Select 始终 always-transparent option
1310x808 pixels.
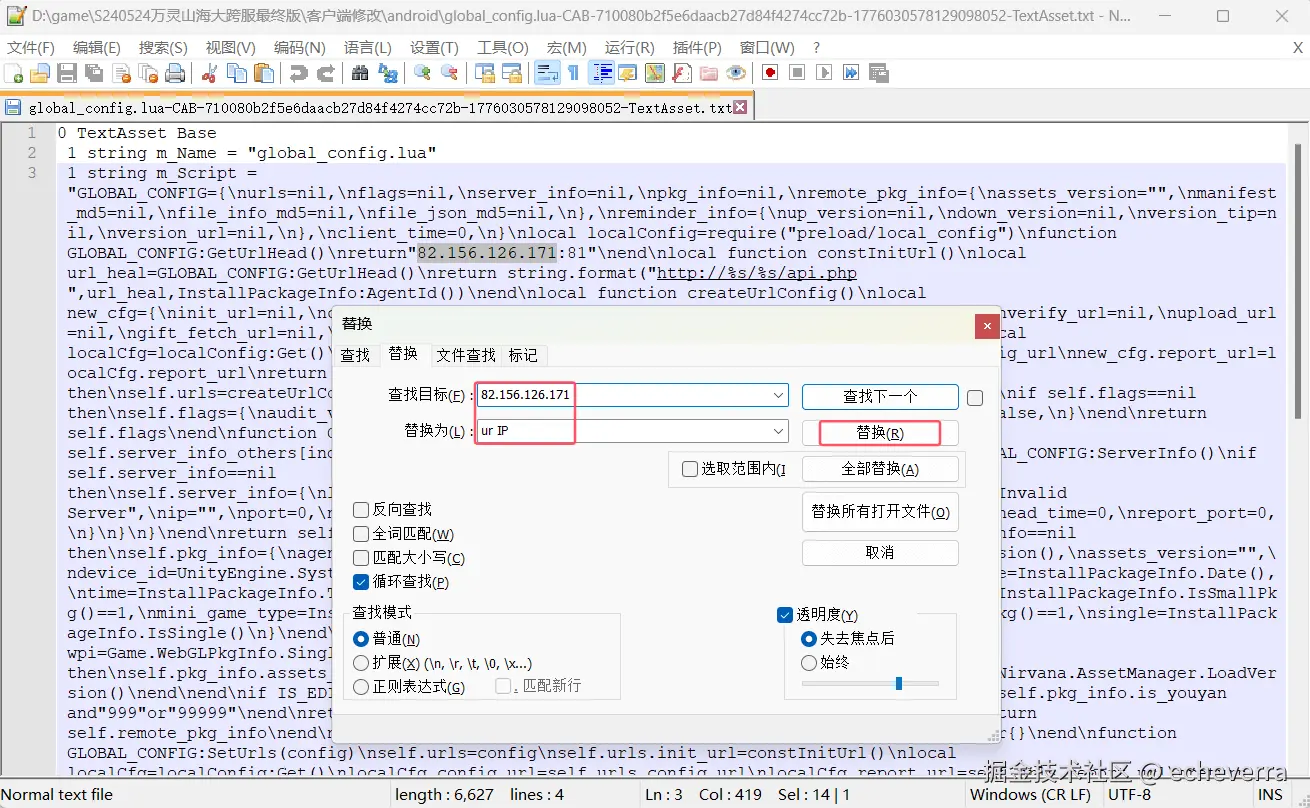[x=809, y=662]
